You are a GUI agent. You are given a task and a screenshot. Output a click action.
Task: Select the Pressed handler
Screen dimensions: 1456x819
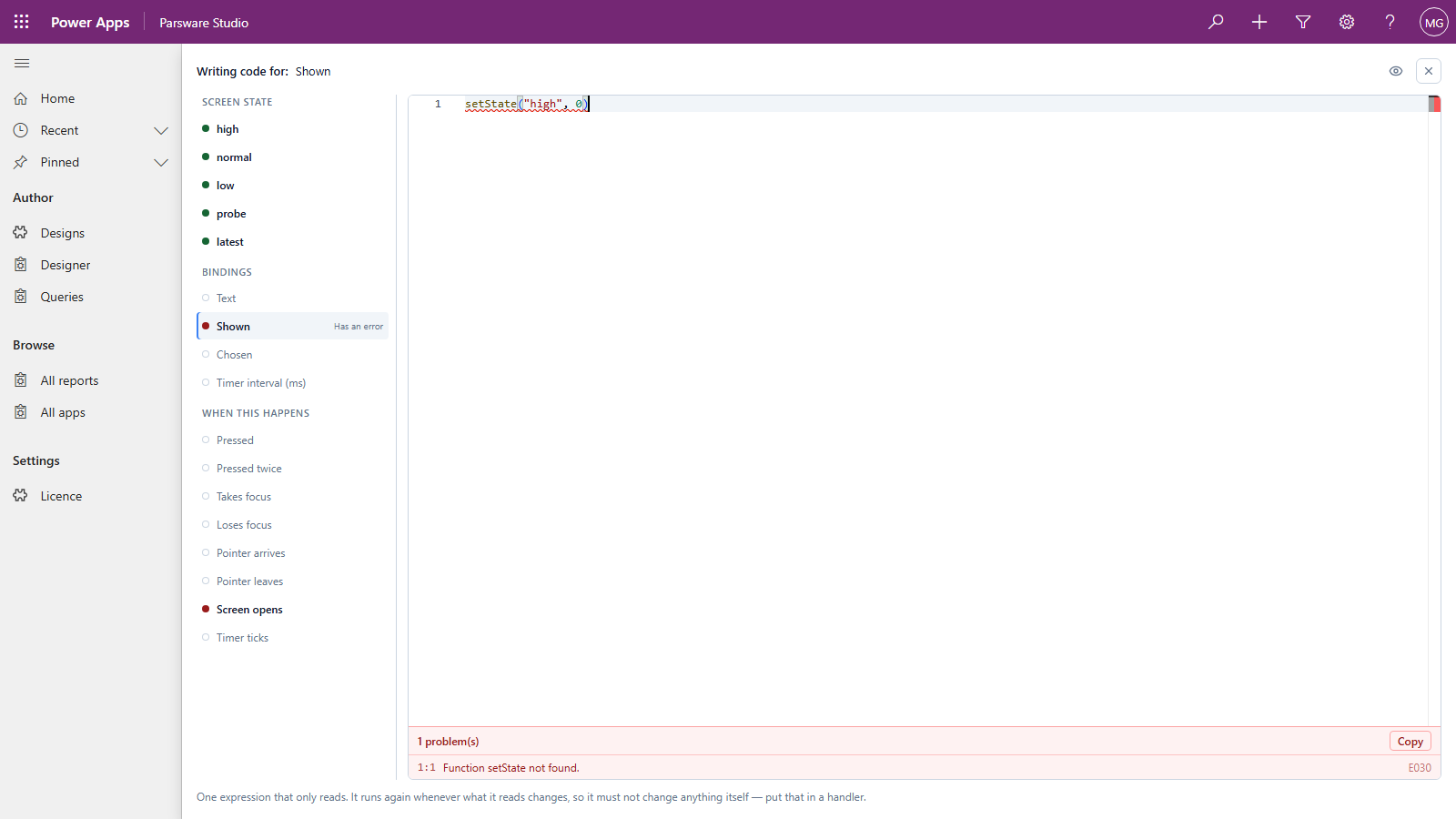[x=292, y=440]
